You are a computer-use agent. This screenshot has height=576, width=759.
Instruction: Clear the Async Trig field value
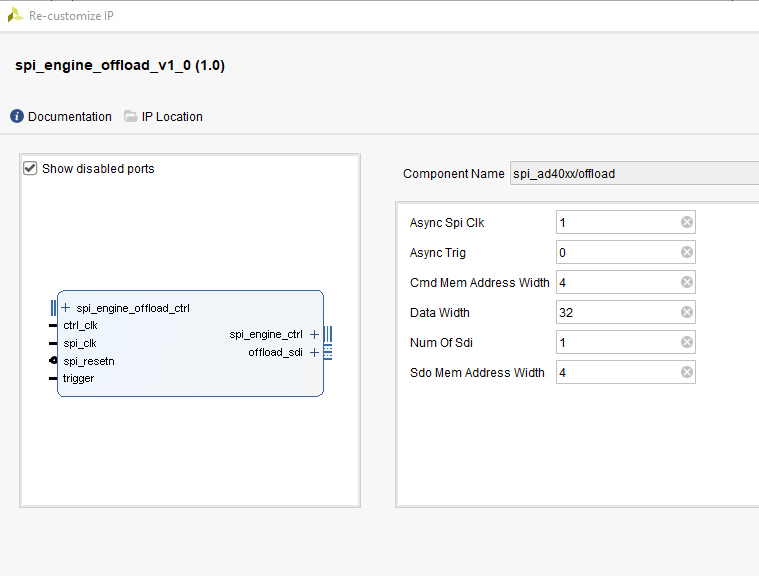point(687,252)
